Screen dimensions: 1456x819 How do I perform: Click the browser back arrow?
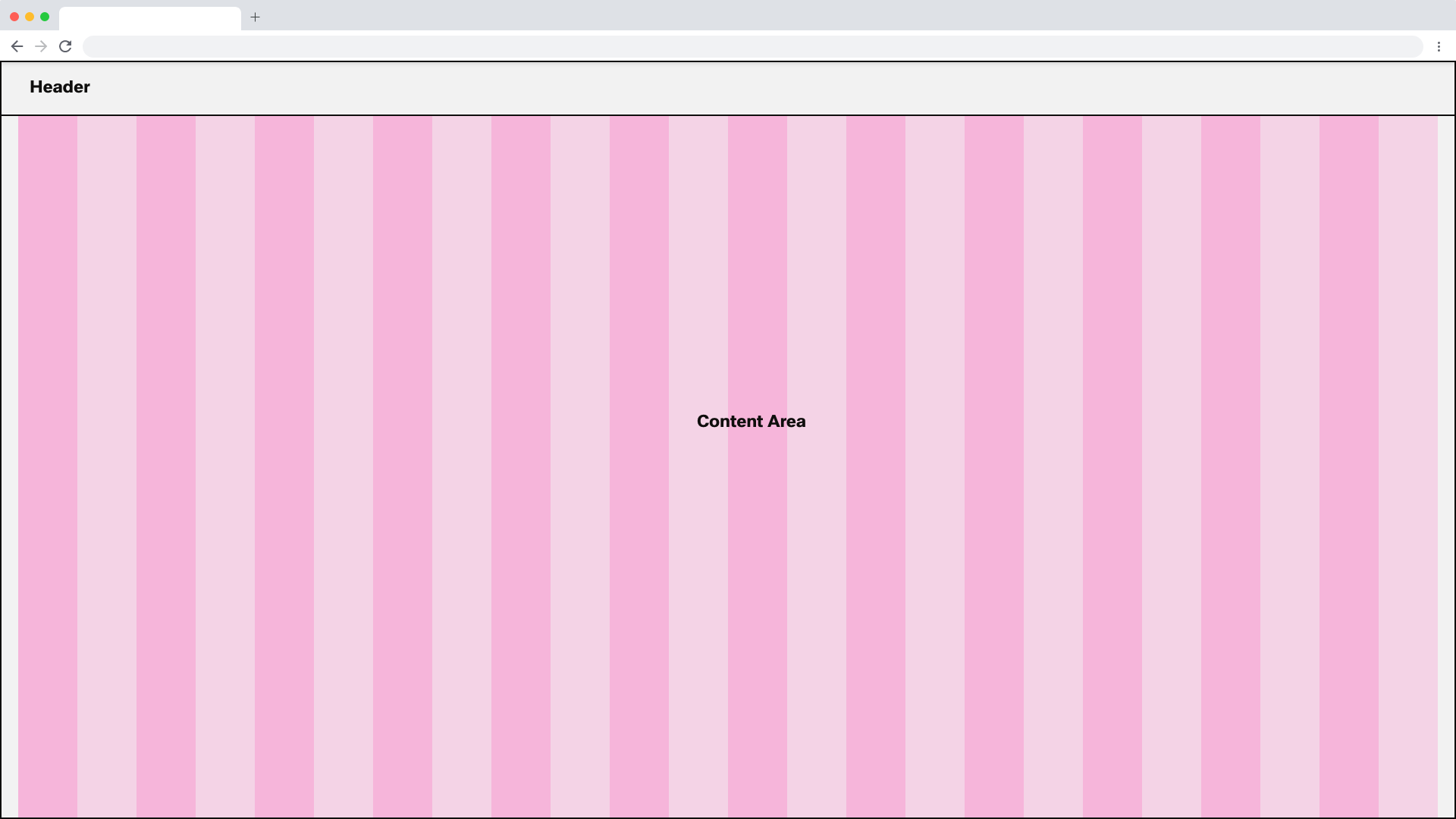click(17, 46)
